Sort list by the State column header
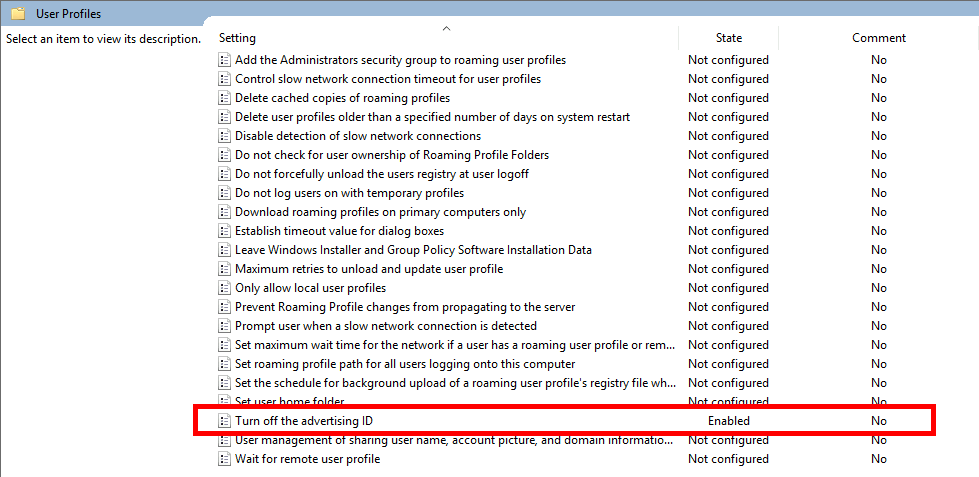The height and width of the screenshot is (477, 979). (x=729, y=38)
